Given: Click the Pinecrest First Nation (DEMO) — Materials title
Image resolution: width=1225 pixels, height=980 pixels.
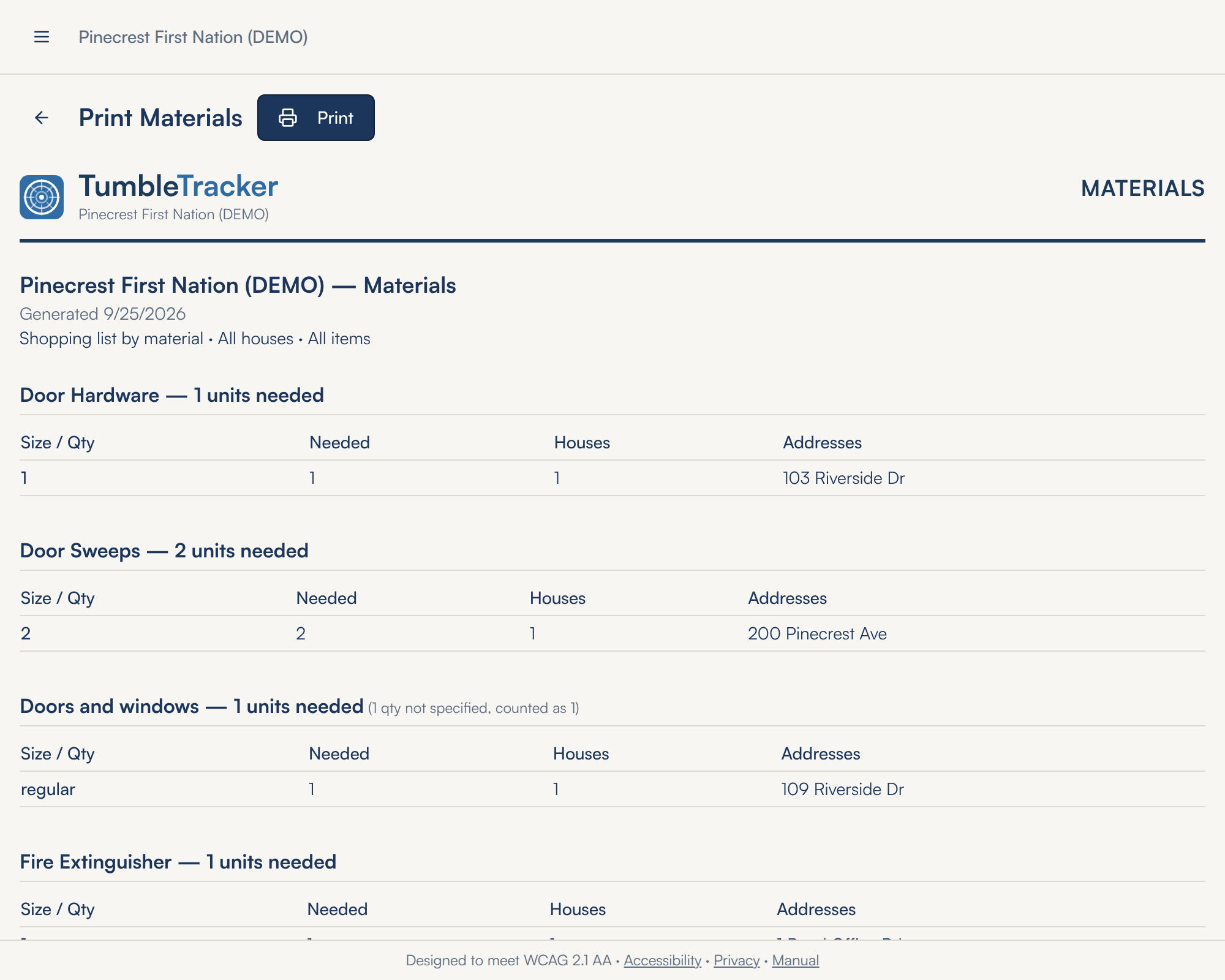Looking at the screenshot, I should (x=238, y=285).
